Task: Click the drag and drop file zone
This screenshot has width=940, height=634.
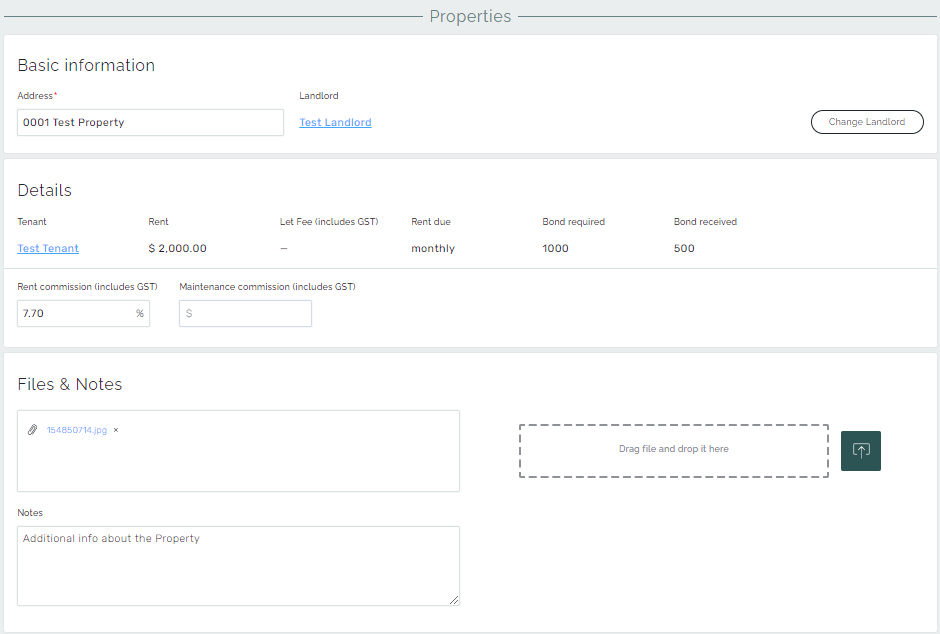Action: pos(673,450)
